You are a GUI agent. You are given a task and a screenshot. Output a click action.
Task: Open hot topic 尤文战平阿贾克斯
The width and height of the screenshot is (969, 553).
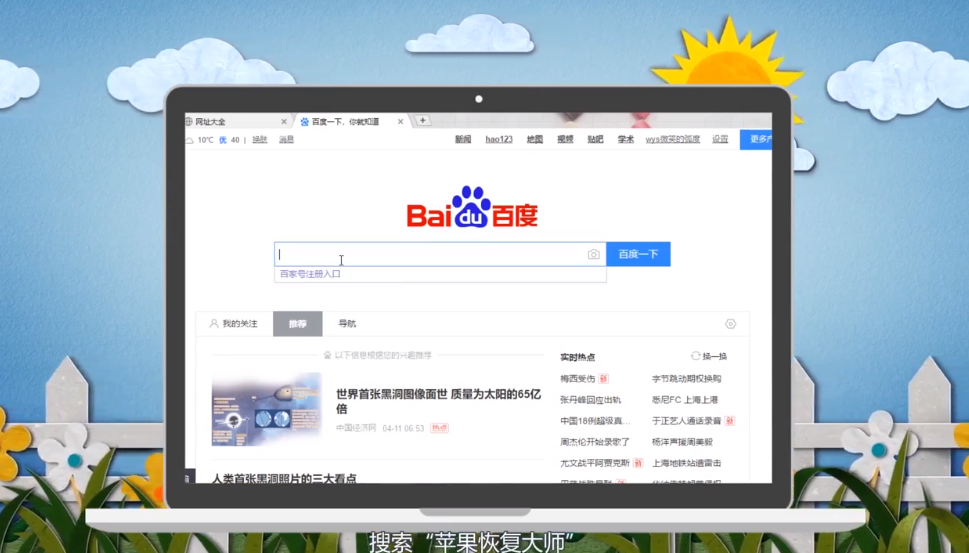(x=595, y=463)
